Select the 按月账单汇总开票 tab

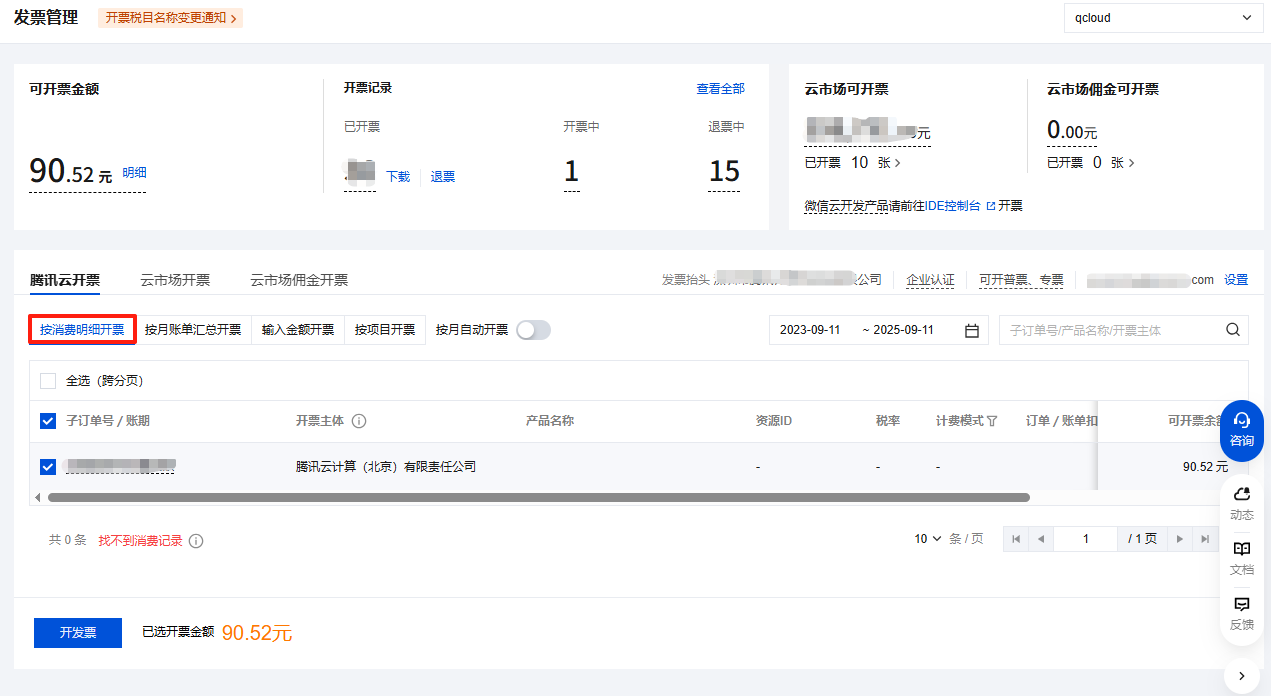coord(193,330)
